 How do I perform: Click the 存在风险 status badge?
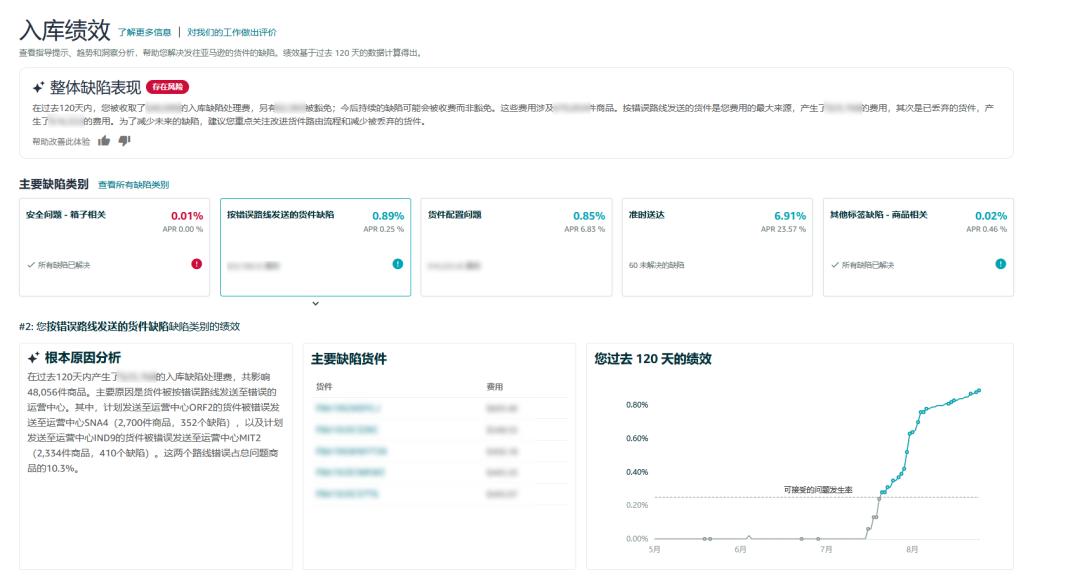click(x=167, y=87)
